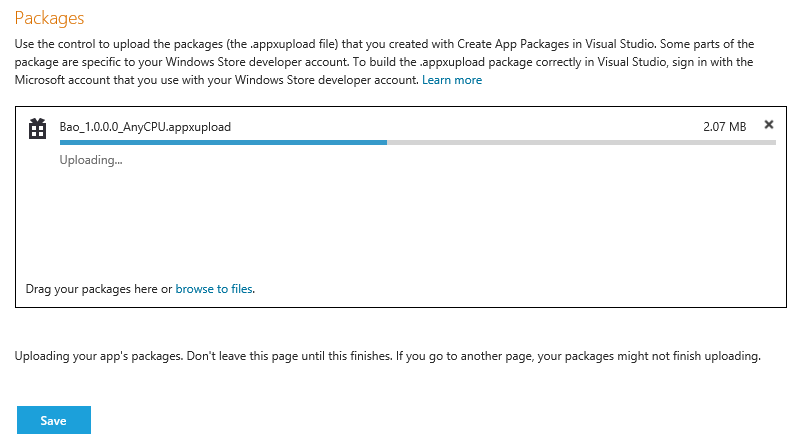Screen dimensions: 808x447
Task: Click '(the .appxupload file)' parenthetical text
Action: pos(282,44)
